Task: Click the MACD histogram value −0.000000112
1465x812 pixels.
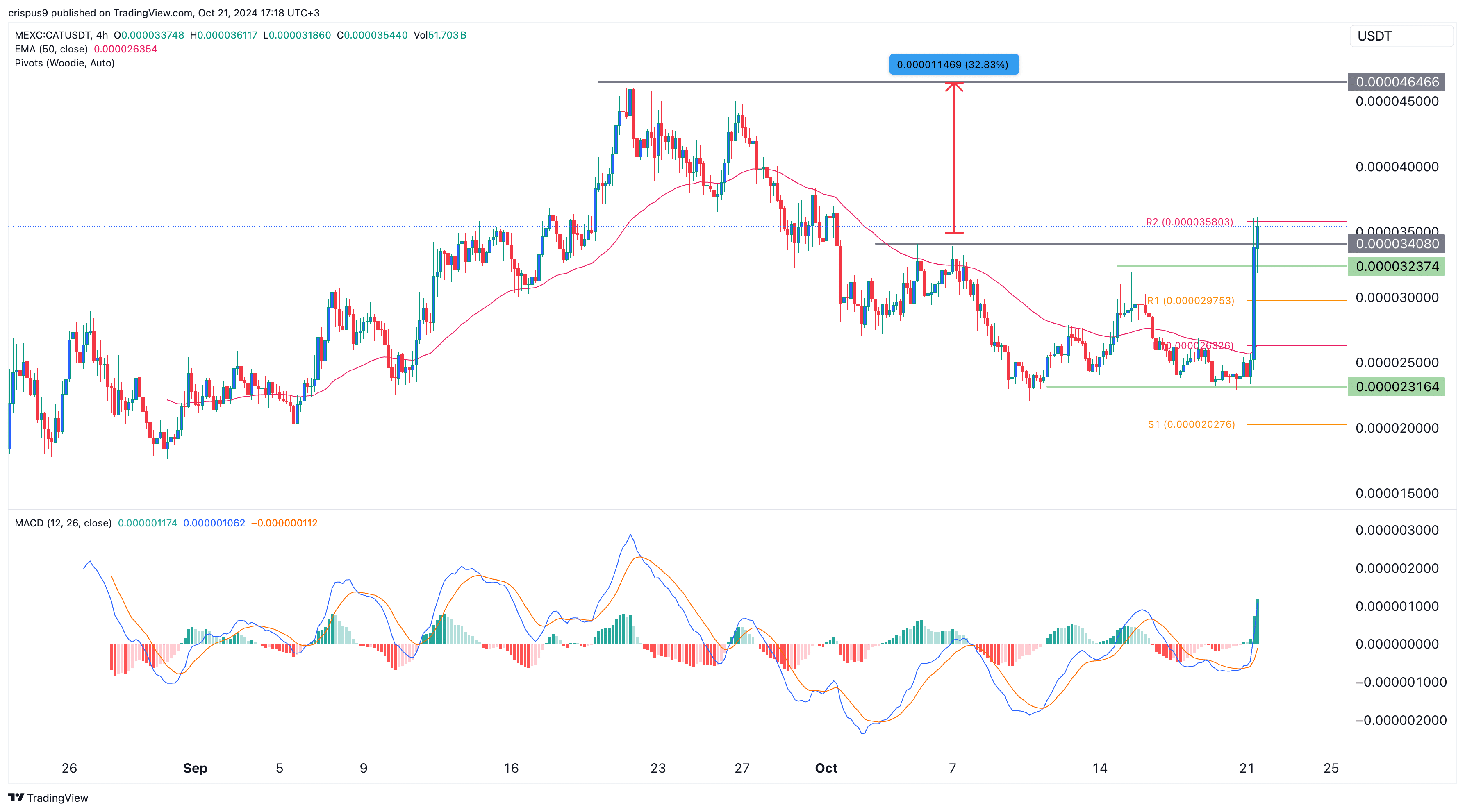Action: point(284,523)
